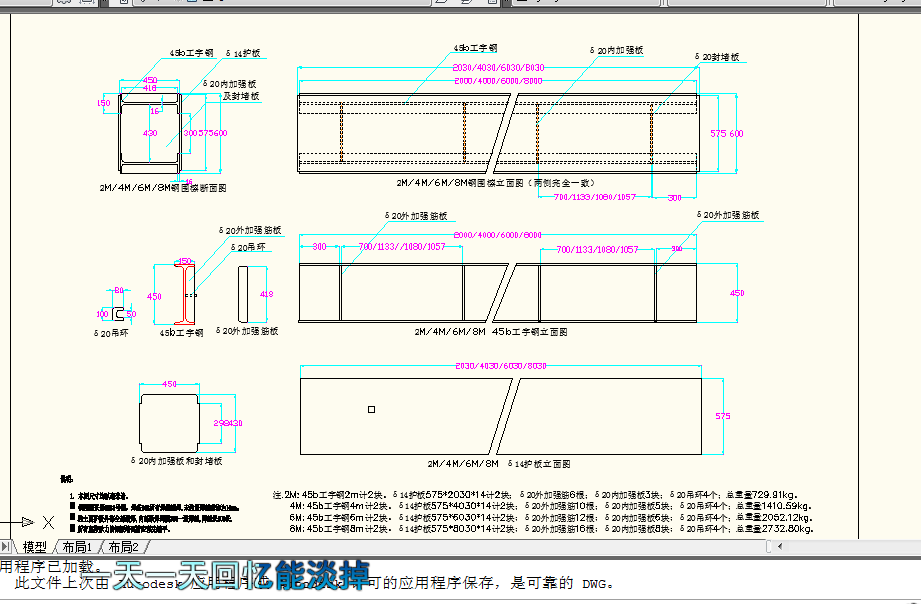Image resolution: width=921 pixels, height=604 pixels.
Task: Click the last-tab navigation arrow beside 模型
Action: (x=5, y=547)
